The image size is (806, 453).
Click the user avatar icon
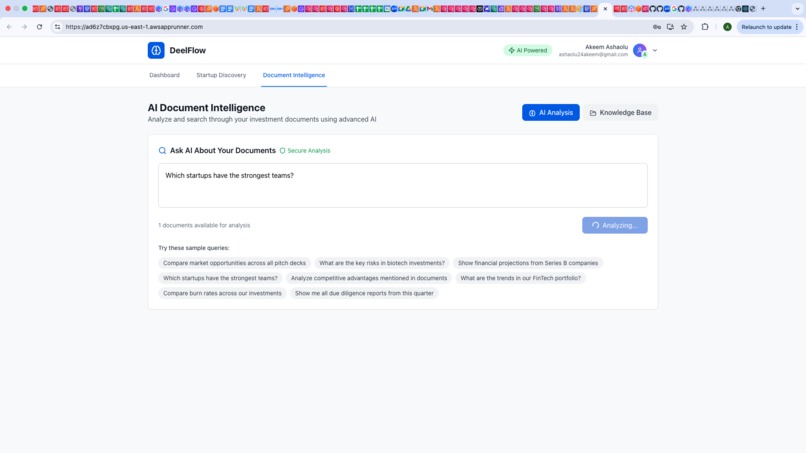pyautogui.click(x=640, y=50)
